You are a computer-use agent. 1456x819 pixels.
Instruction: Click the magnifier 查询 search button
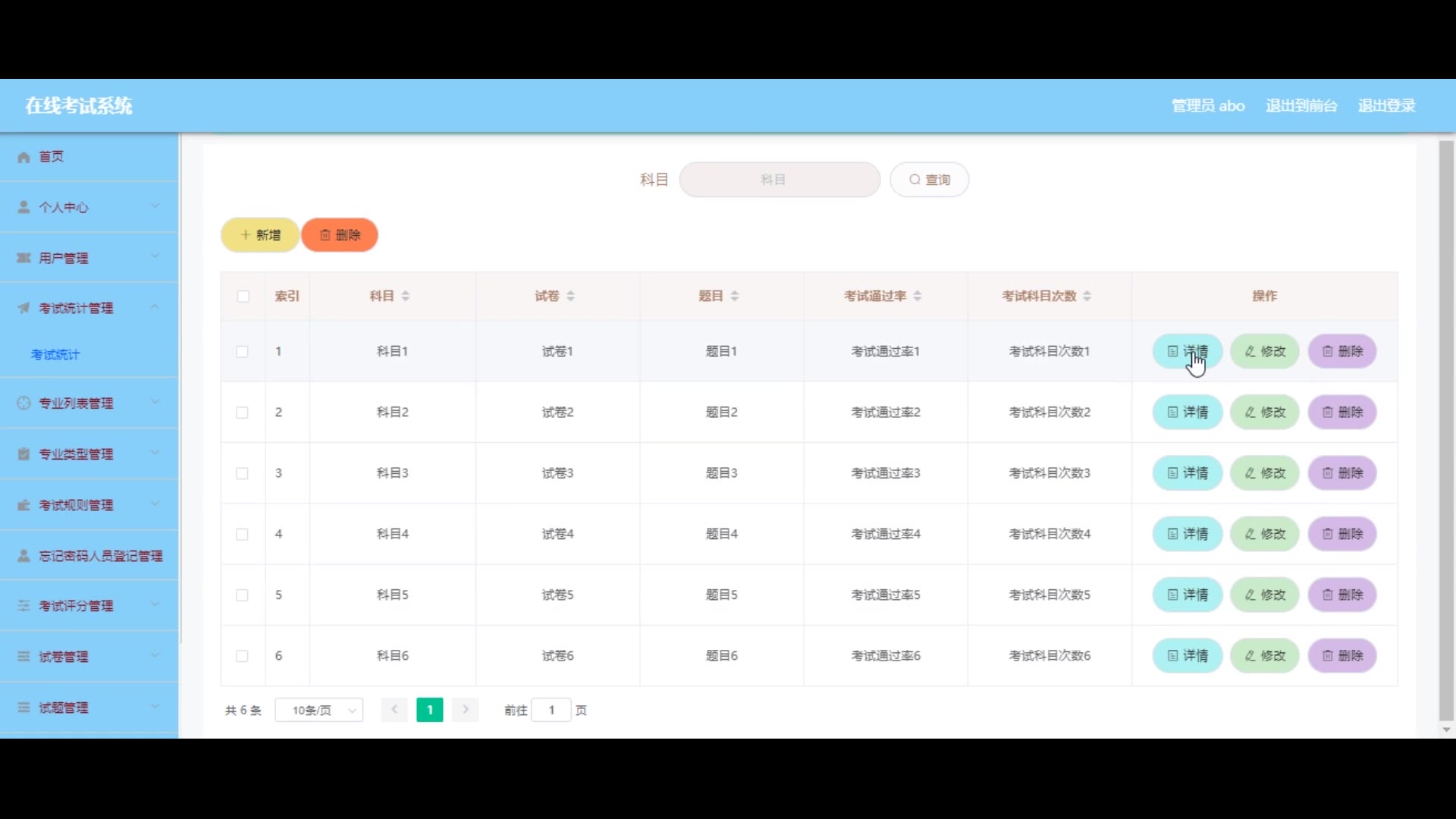coord(929,180)
